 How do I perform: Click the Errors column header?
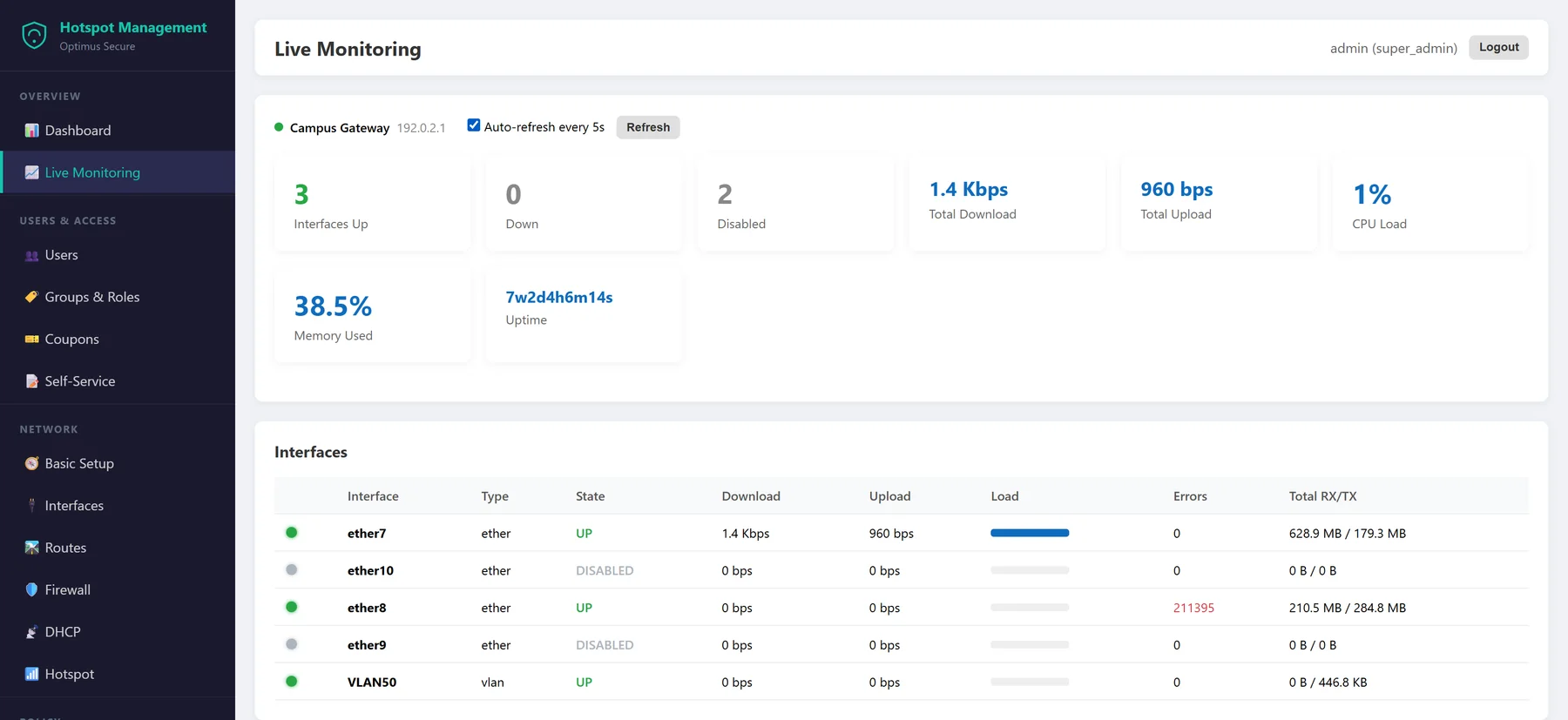point(1190,496)
